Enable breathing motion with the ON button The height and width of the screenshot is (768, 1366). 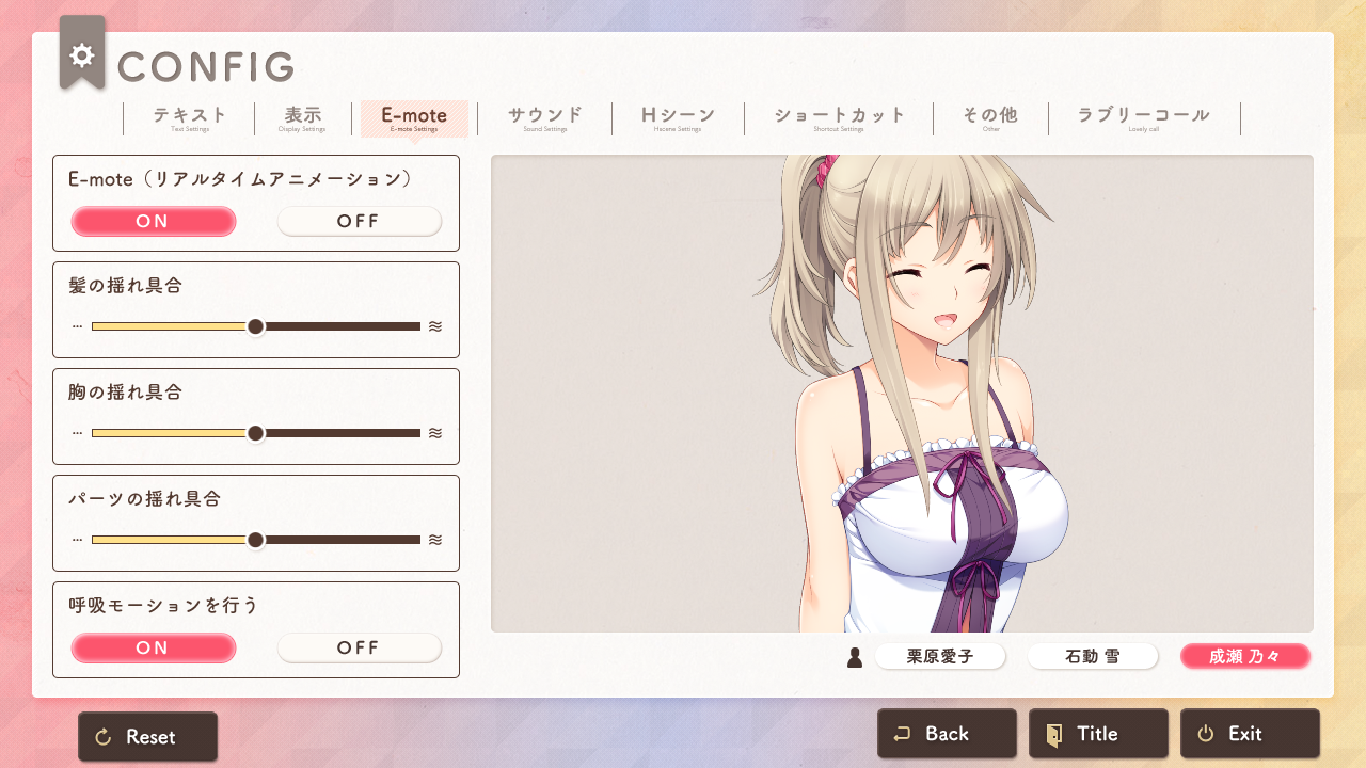pos(153,648)
